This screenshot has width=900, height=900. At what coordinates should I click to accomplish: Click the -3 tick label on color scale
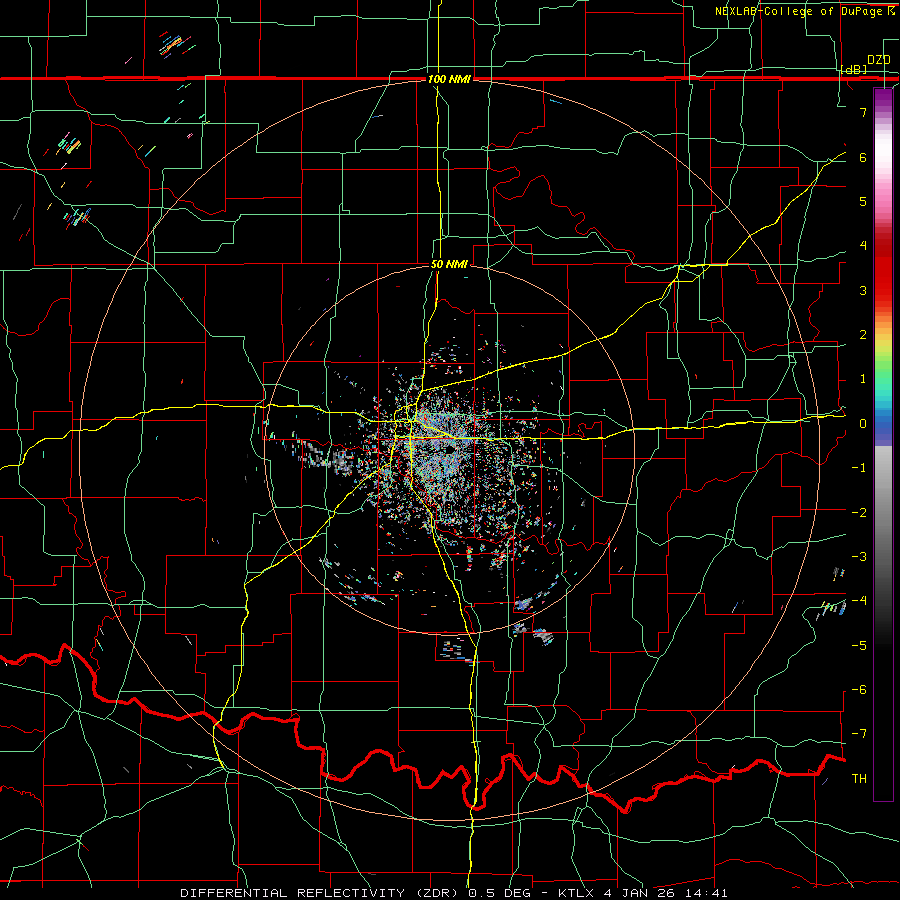859,556
